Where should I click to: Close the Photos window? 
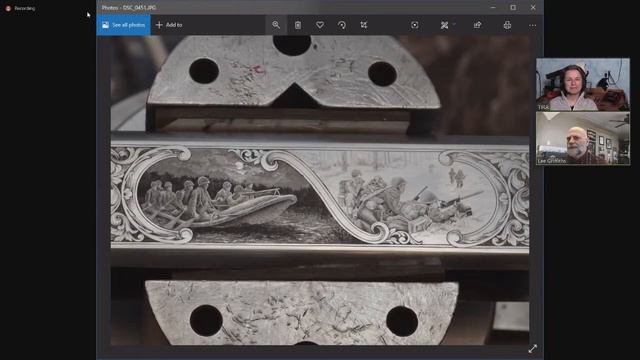coord(533,7)
